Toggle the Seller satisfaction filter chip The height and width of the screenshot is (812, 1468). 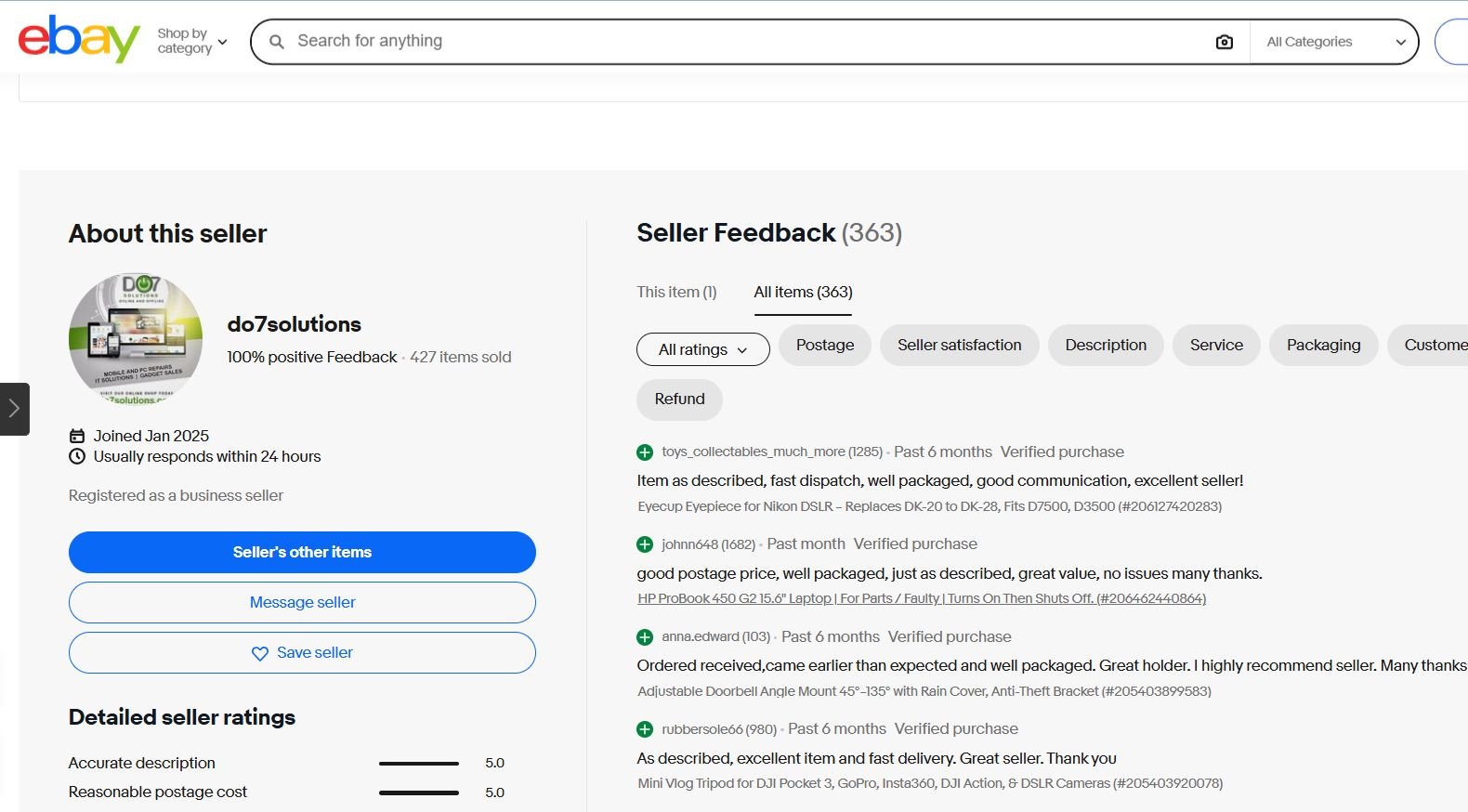click(960, 345)
